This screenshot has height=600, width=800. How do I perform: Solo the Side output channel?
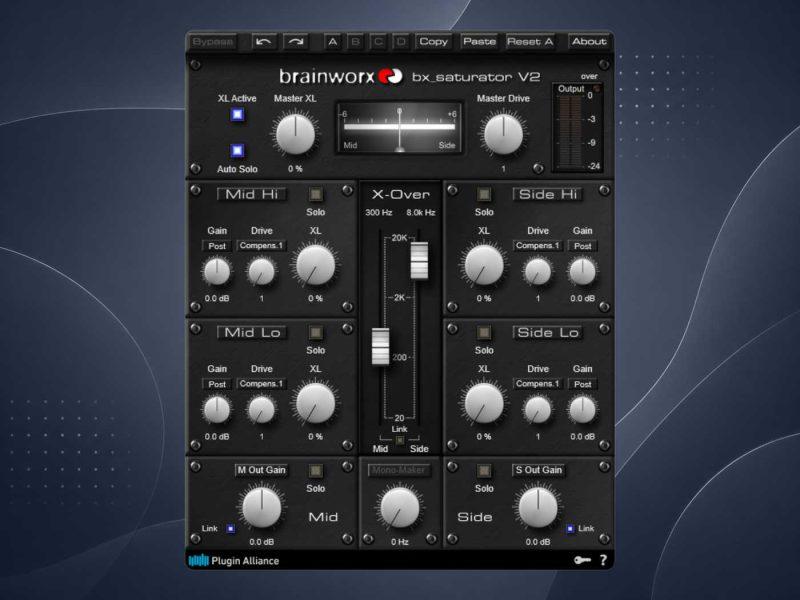(484, 471)
